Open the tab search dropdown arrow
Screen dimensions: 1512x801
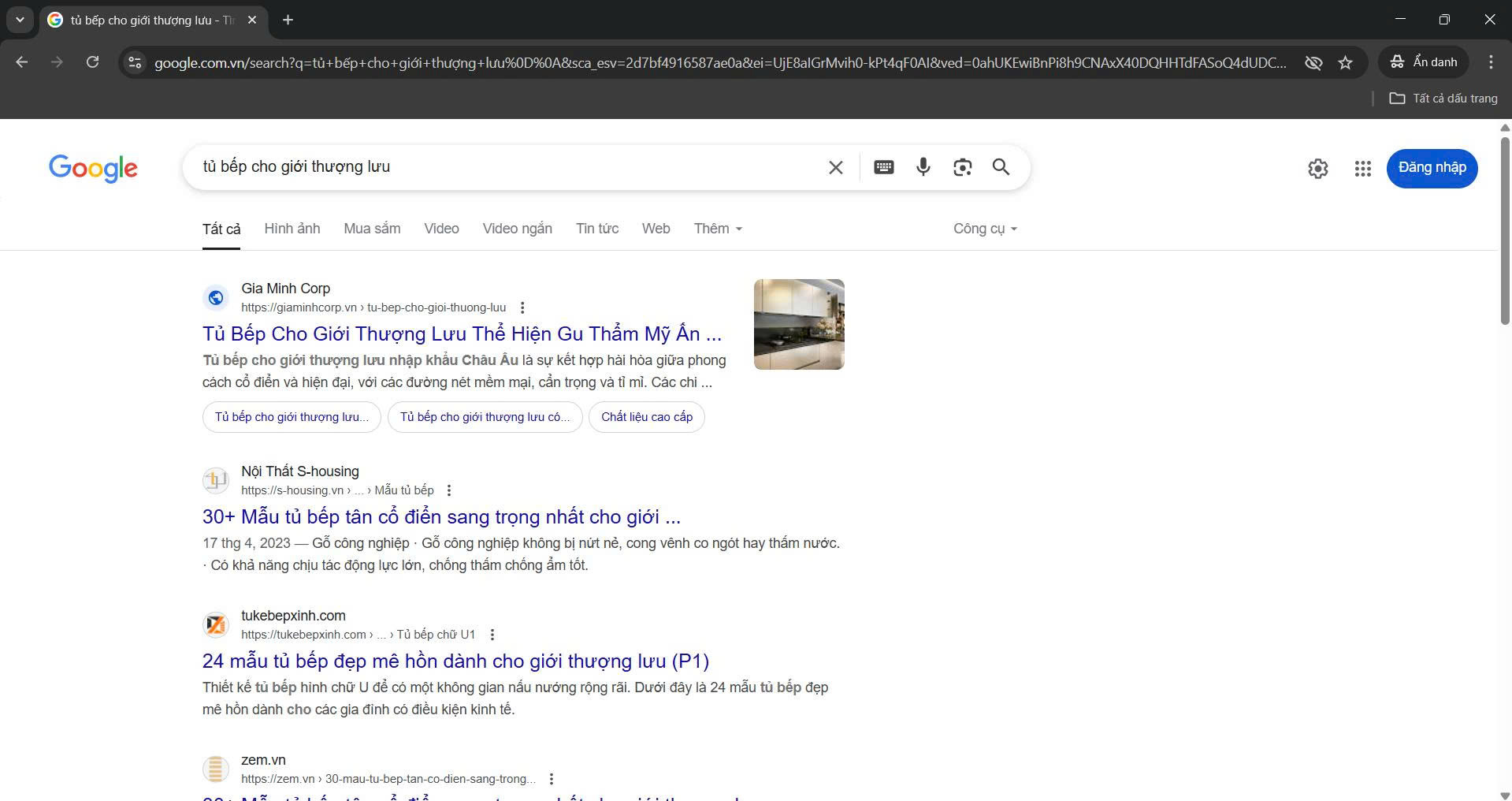click(x=20, y=20)
